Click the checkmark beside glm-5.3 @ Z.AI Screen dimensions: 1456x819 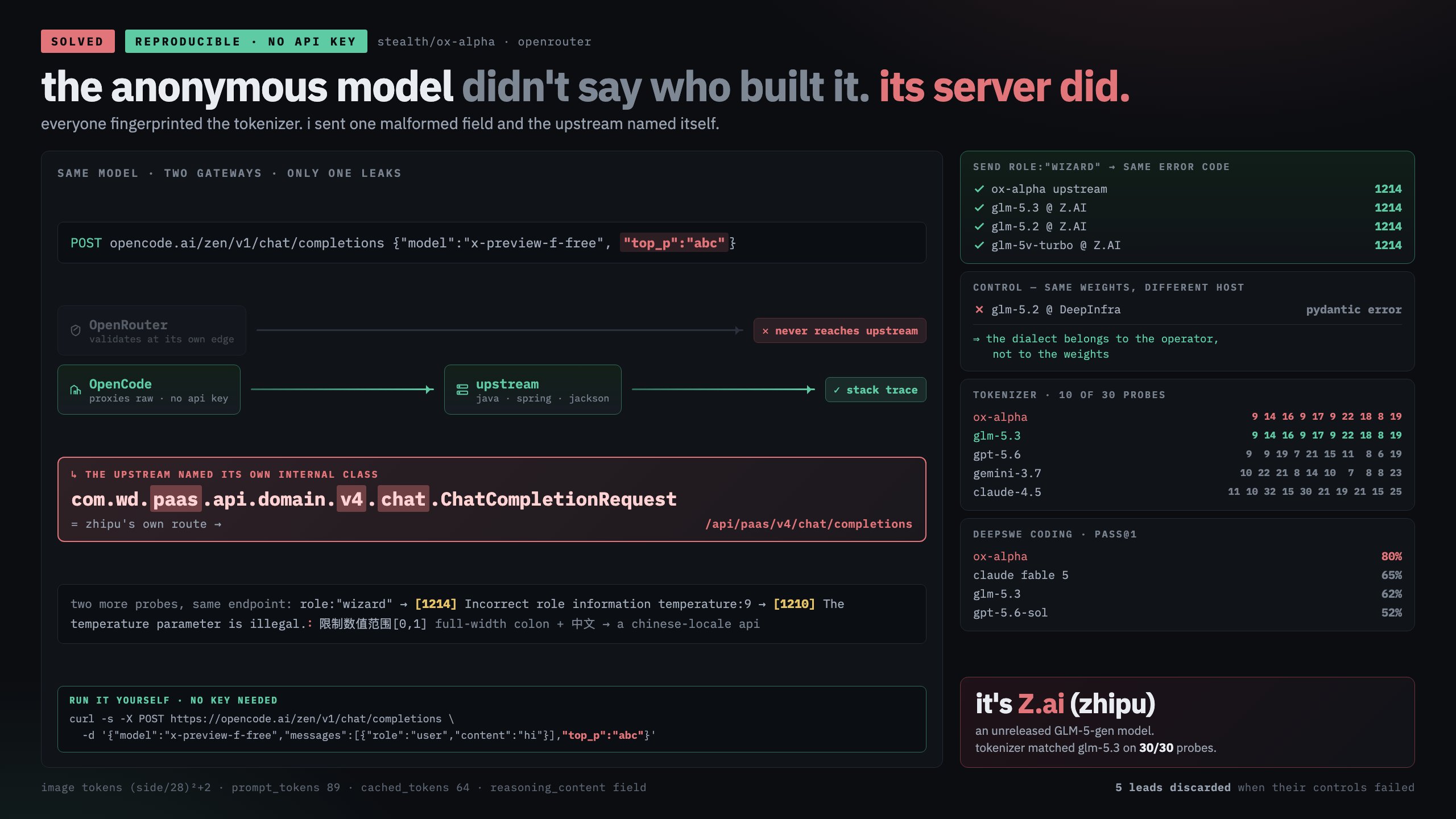979,208
